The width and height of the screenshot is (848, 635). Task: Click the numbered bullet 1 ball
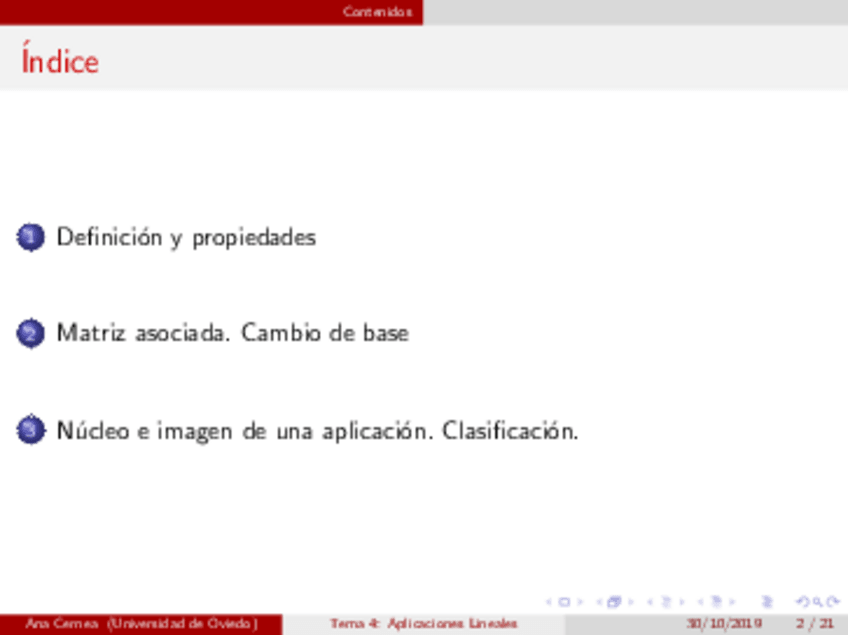[x=31, y=238]
